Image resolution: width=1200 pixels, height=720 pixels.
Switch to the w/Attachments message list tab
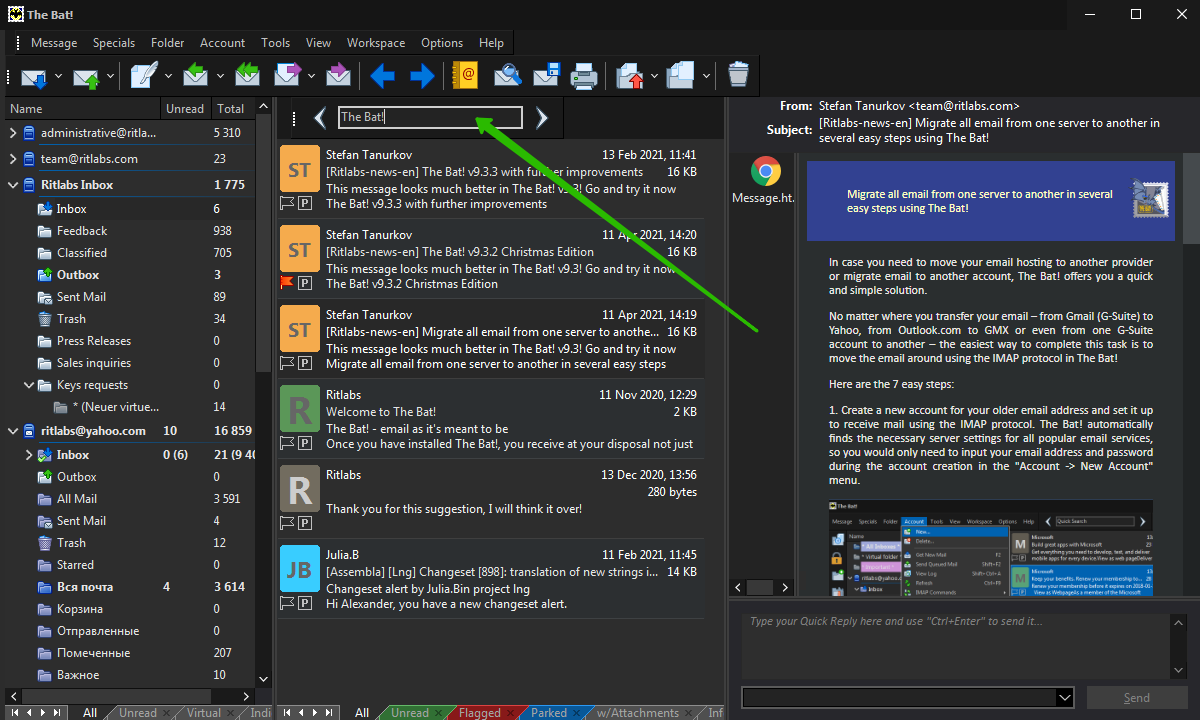click(x=637, y=713)
